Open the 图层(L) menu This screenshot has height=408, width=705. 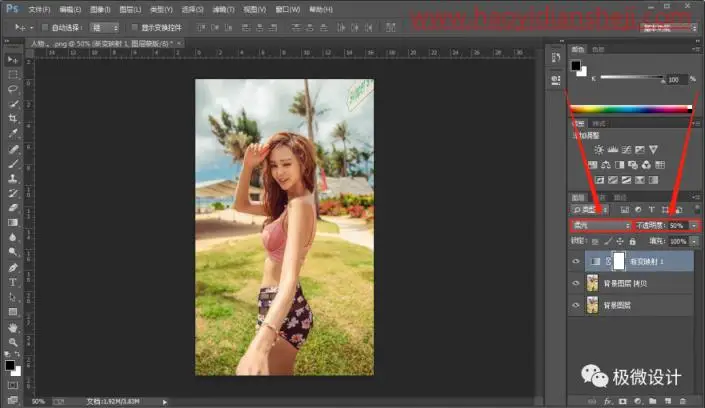tap(130, 9)
